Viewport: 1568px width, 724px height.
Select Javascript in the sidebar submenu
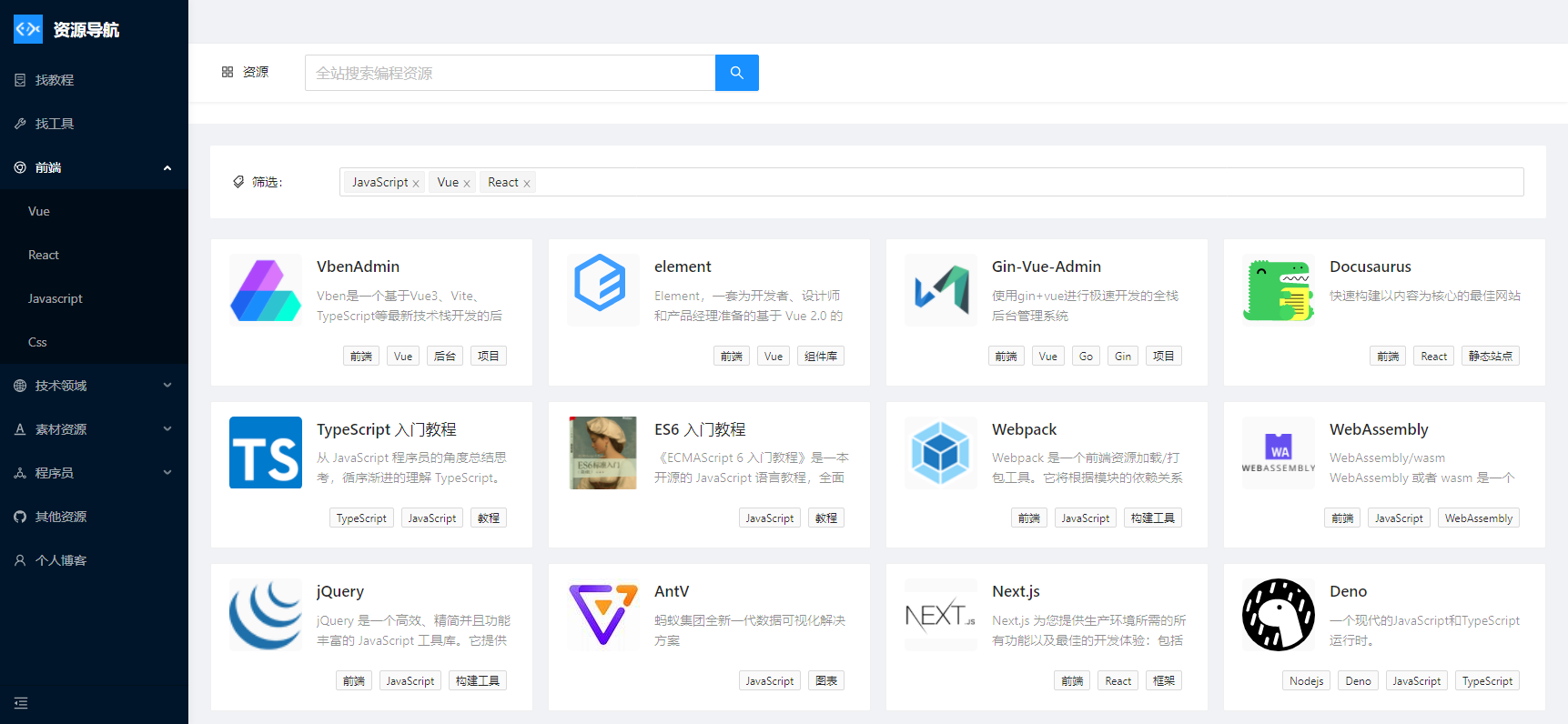[94, 298]
